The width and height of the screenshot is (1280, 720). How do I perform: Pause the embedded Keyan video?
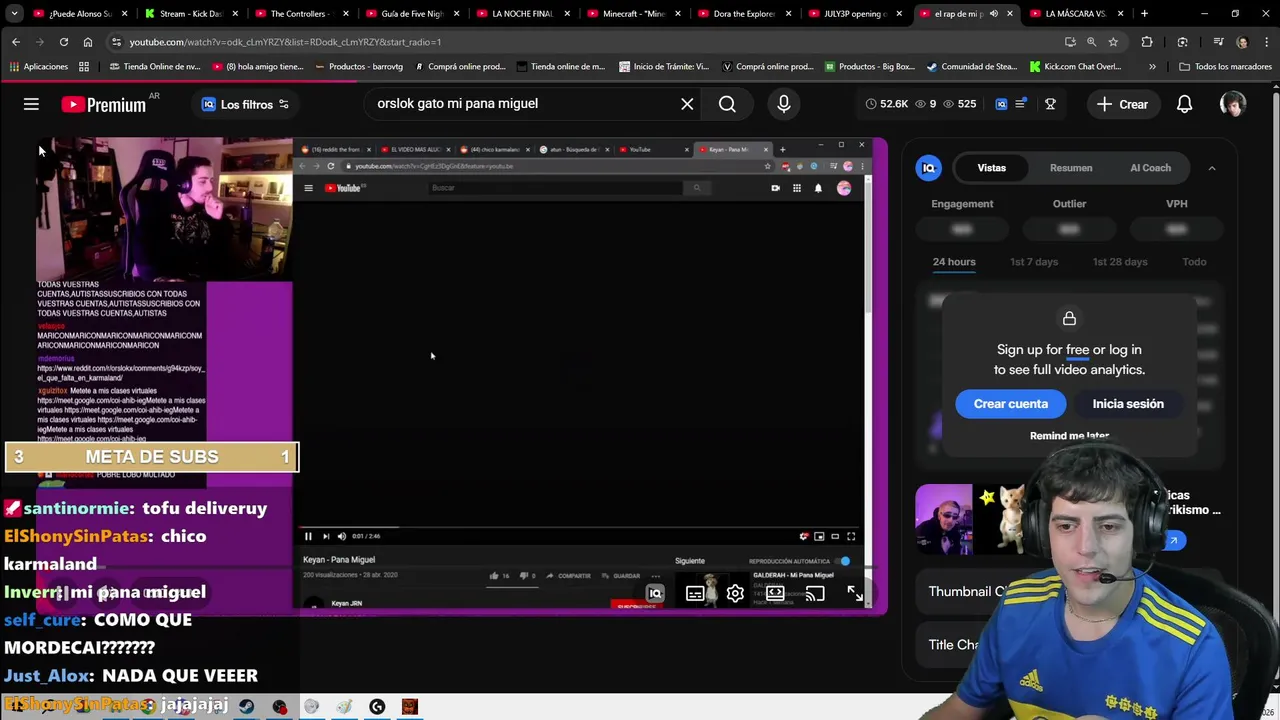click(308, 536)
